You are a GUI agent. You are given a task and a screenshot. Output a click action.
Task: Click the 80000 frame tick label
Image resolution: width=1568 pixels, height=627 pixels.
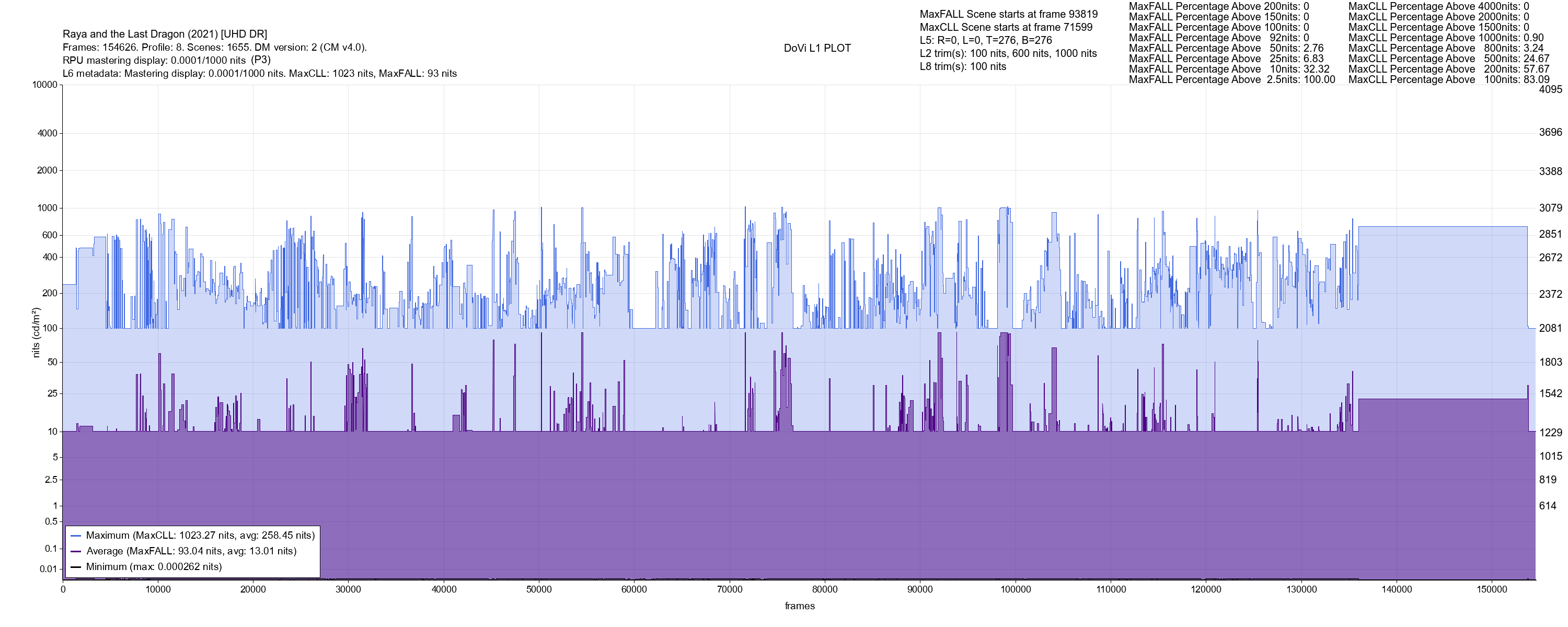pos(825,590)
